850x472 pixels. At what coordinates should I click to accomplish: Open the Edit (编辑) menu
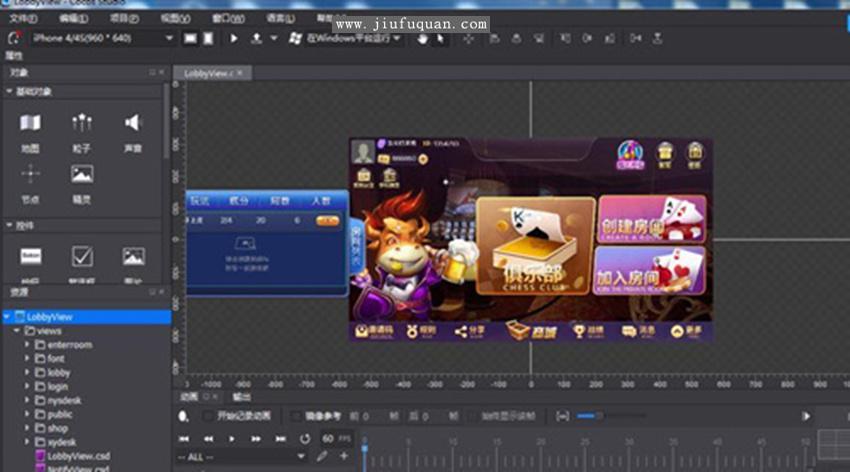tap(73, 19)
